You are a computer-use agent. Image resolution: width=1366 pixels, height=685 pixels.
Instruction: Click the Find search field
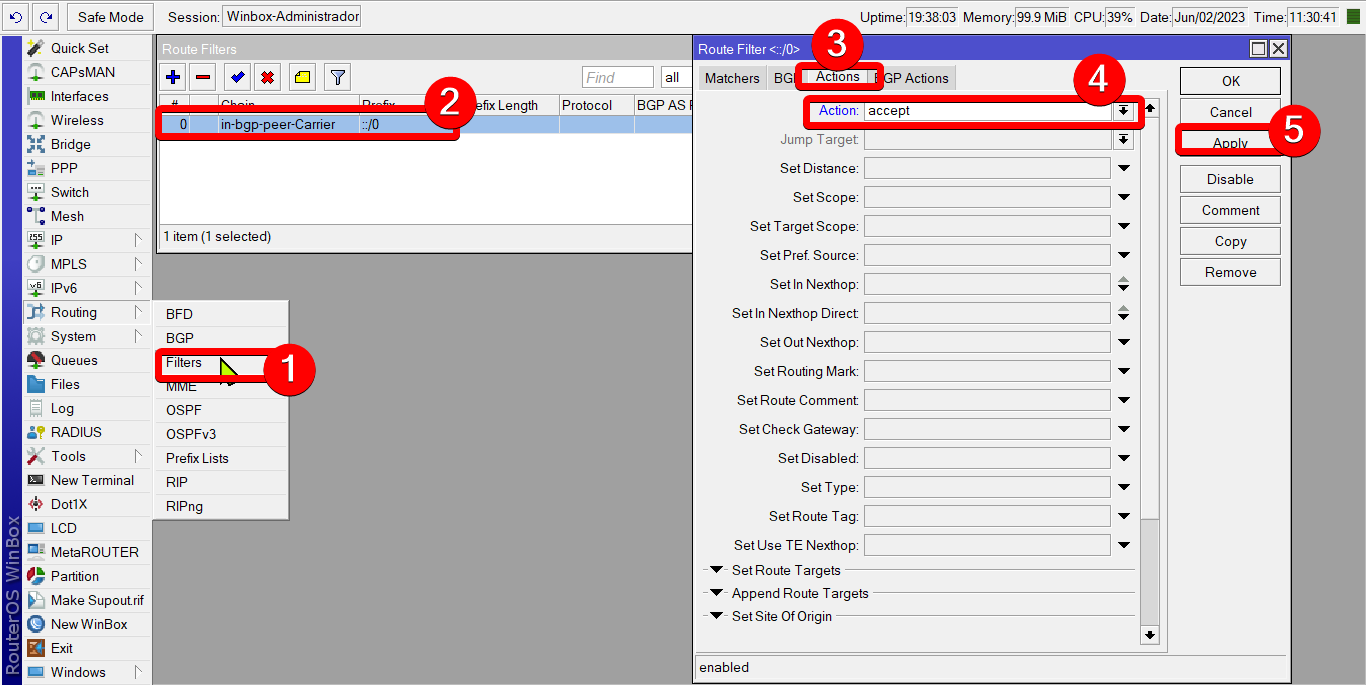pyautogui.click(x=617, y=78)
